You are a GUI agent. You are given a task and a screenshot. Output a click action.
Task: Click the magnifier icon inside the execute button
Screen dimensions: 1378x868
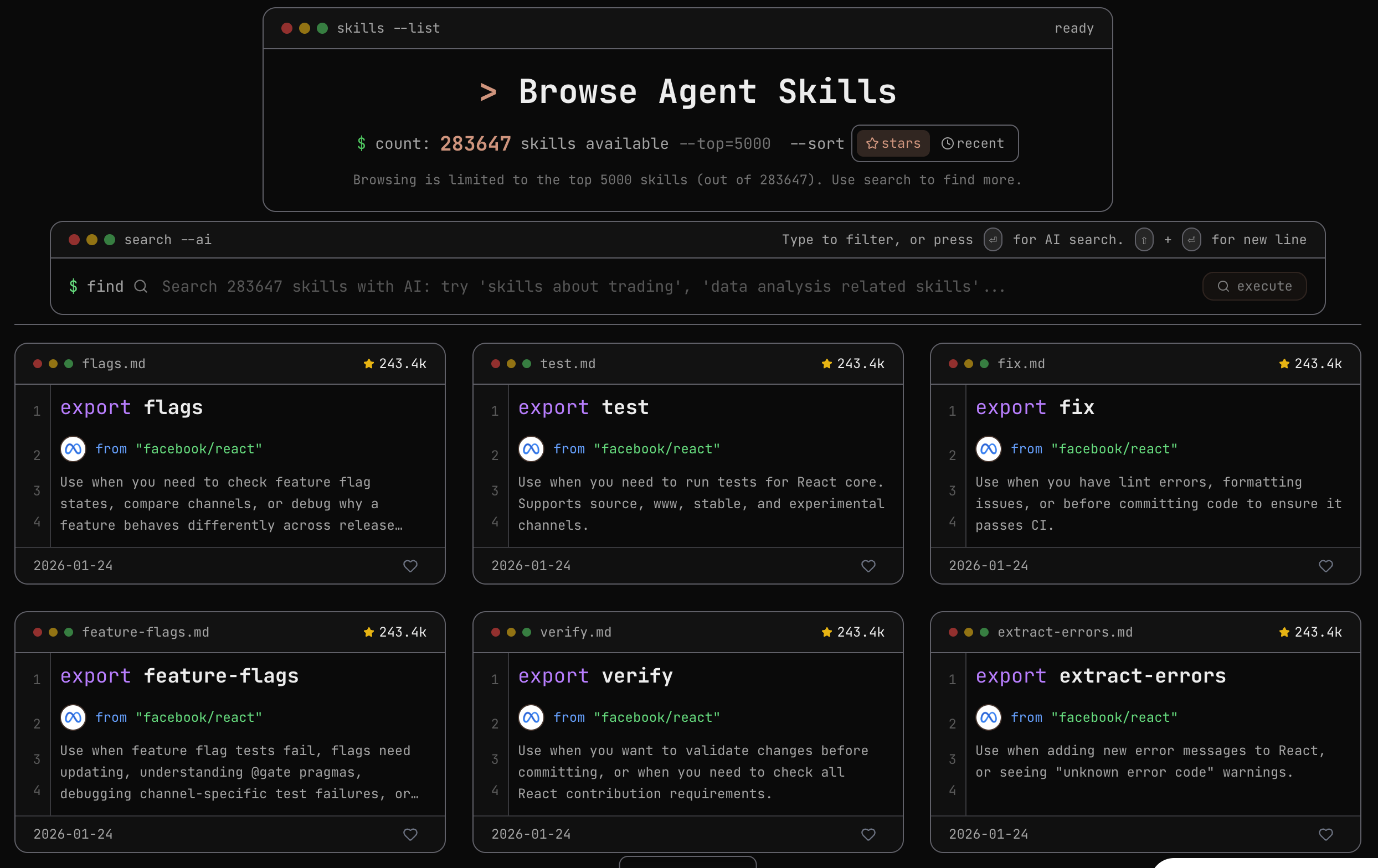(1224, 286)
